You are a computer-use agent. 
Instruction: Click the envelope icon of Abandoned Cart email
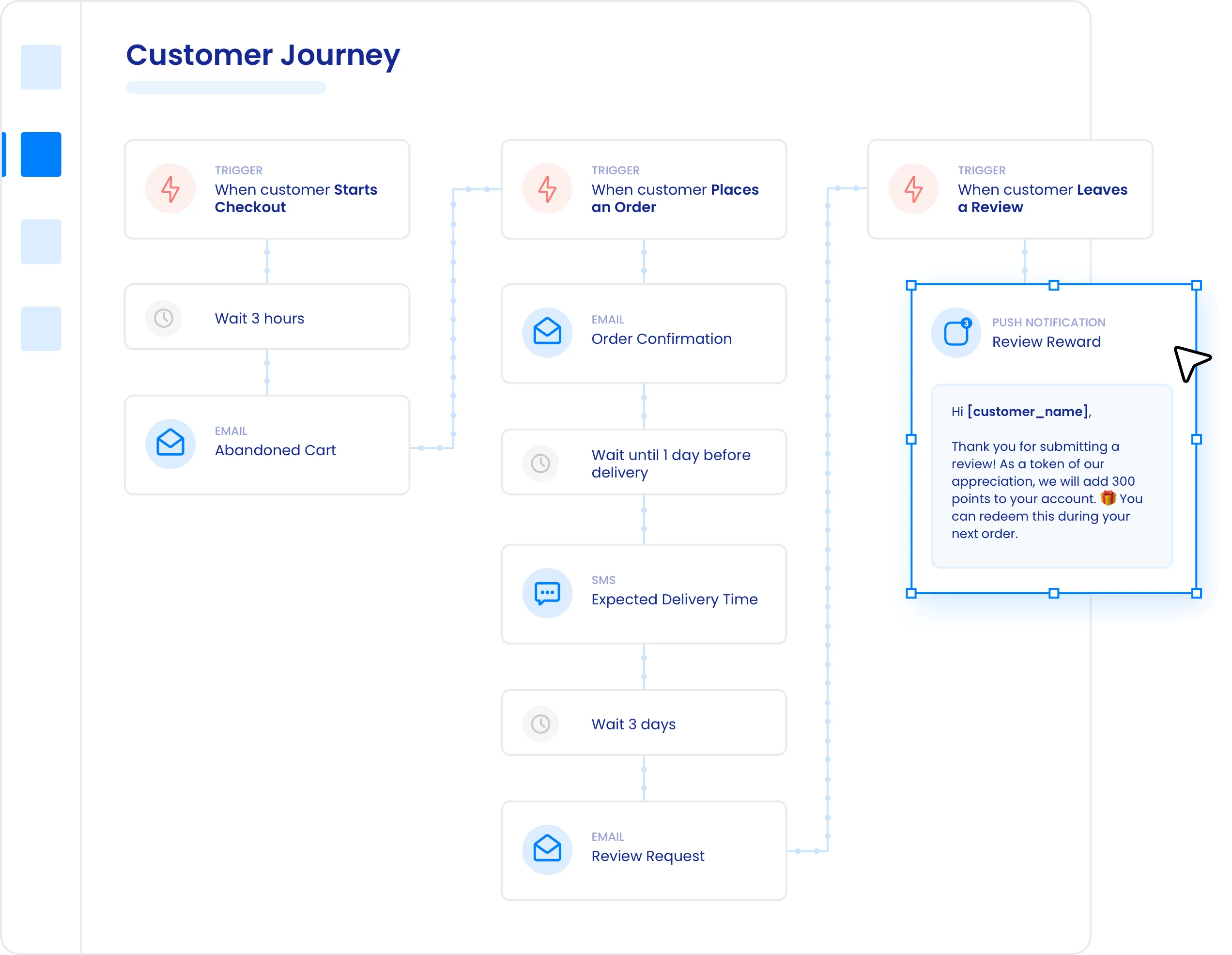tap(170, 444)
